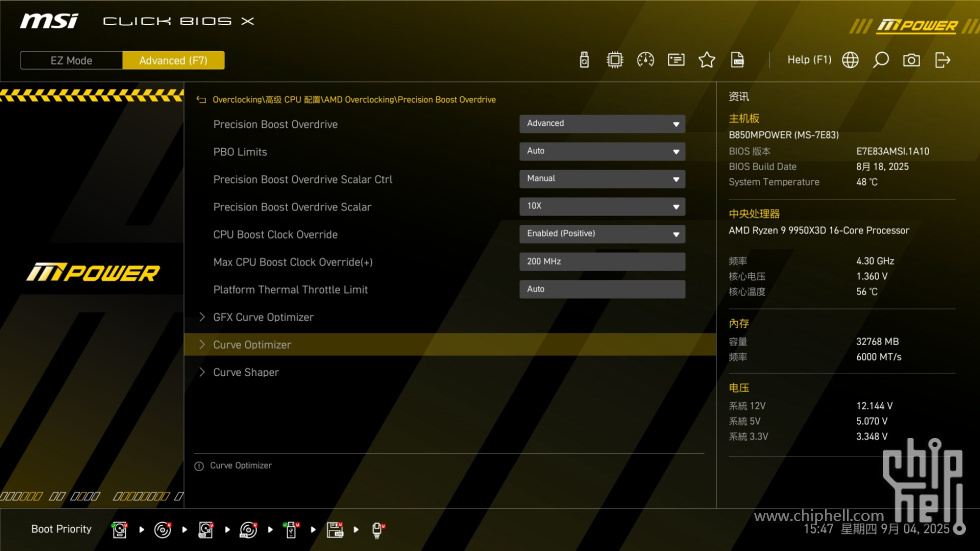The image size is (980, 551).
Task: Click the 1.360 V core voltage value
Action: [872, 276]
